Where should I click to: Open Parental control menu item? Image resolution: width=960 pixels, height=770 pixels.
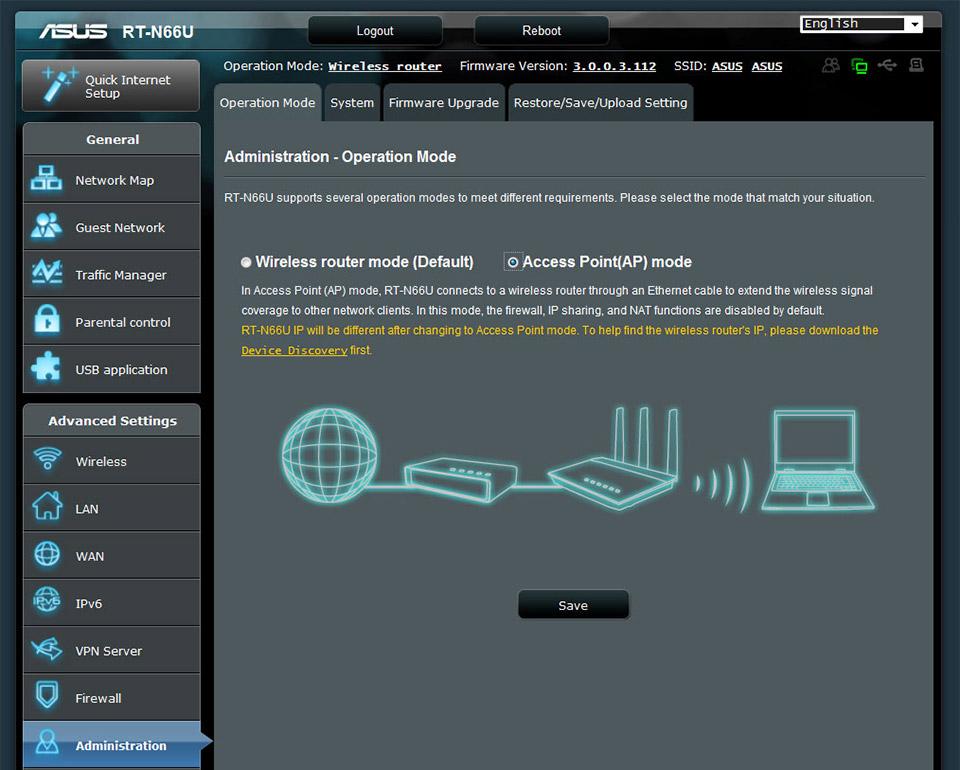click(112, 321)
